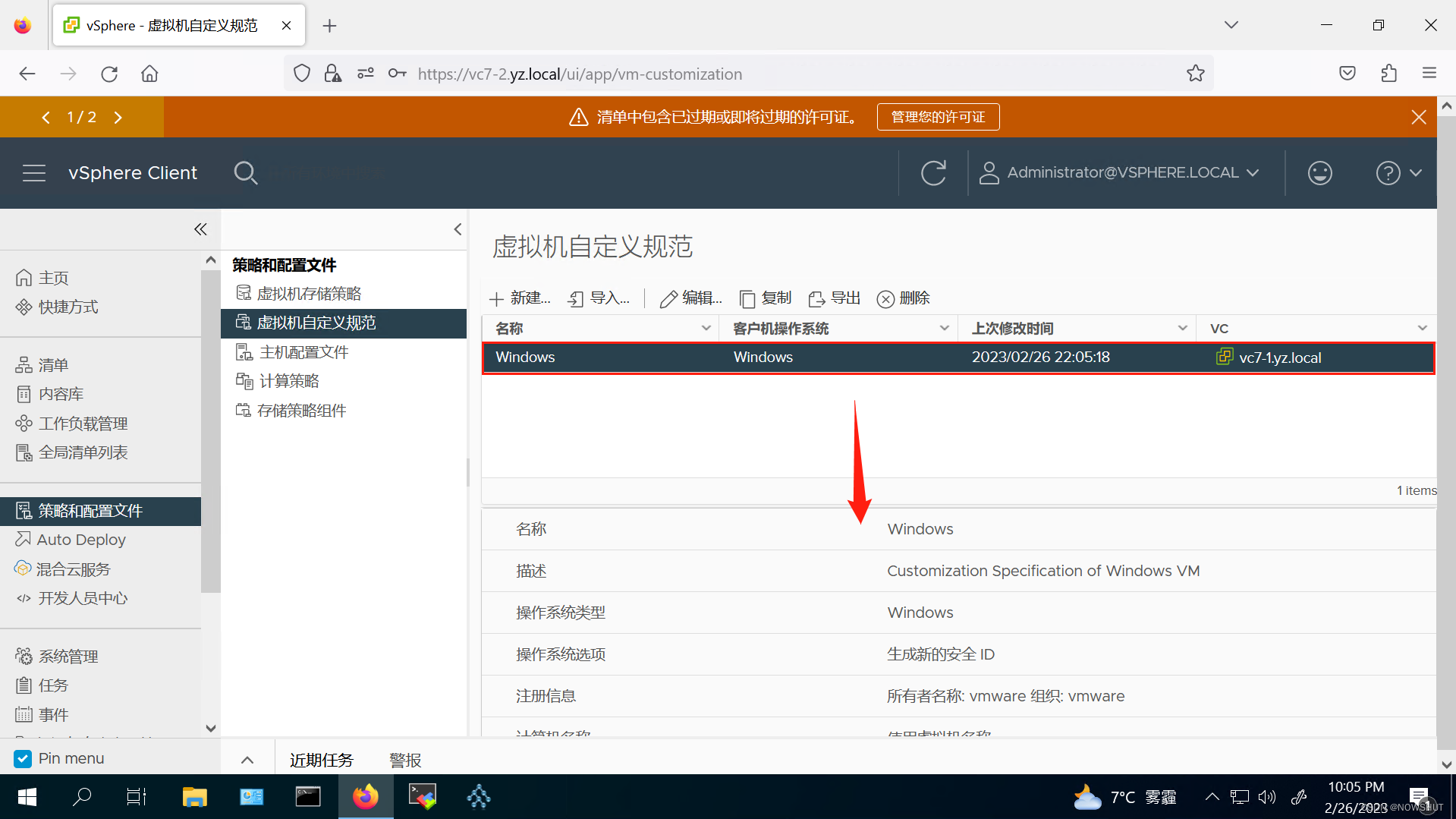Open Events in the sidebar
Viewport: 1456px width, 819px height.
[x=42, y=715]
